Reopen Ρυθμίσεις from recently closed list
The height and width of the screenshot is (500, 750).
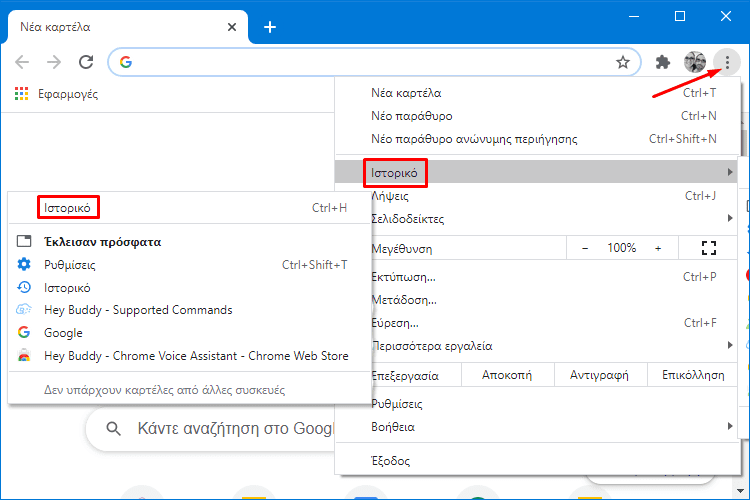click(190, 265)
